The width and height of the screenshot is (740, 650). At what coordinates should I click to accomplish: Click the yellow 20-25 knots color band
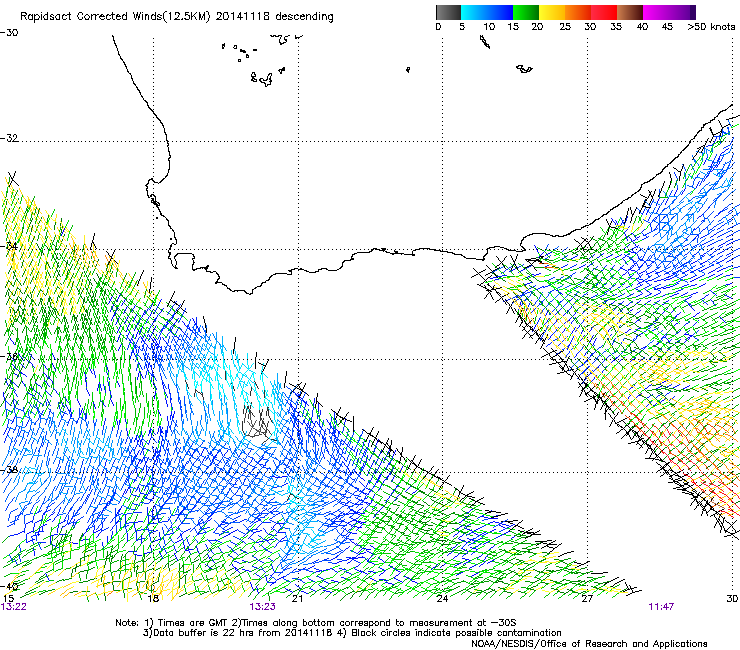552,12
